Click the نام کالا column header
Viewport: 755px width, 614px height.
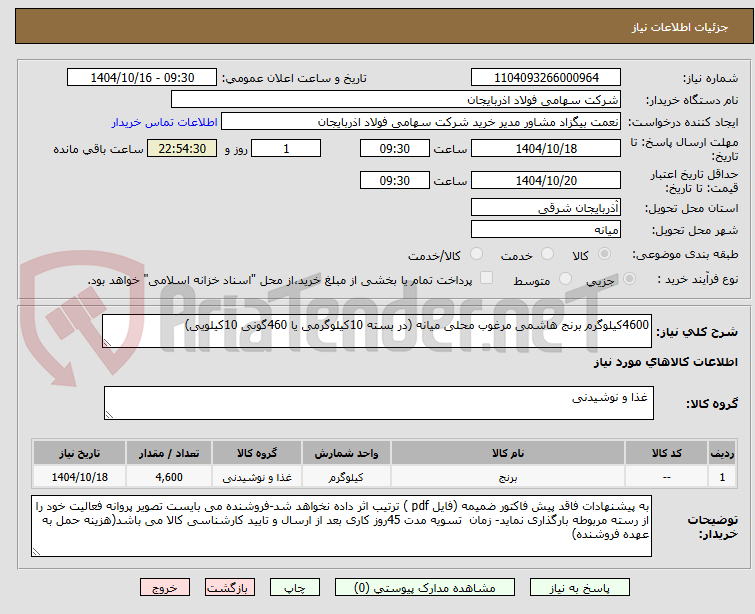(x=508, y=453)
